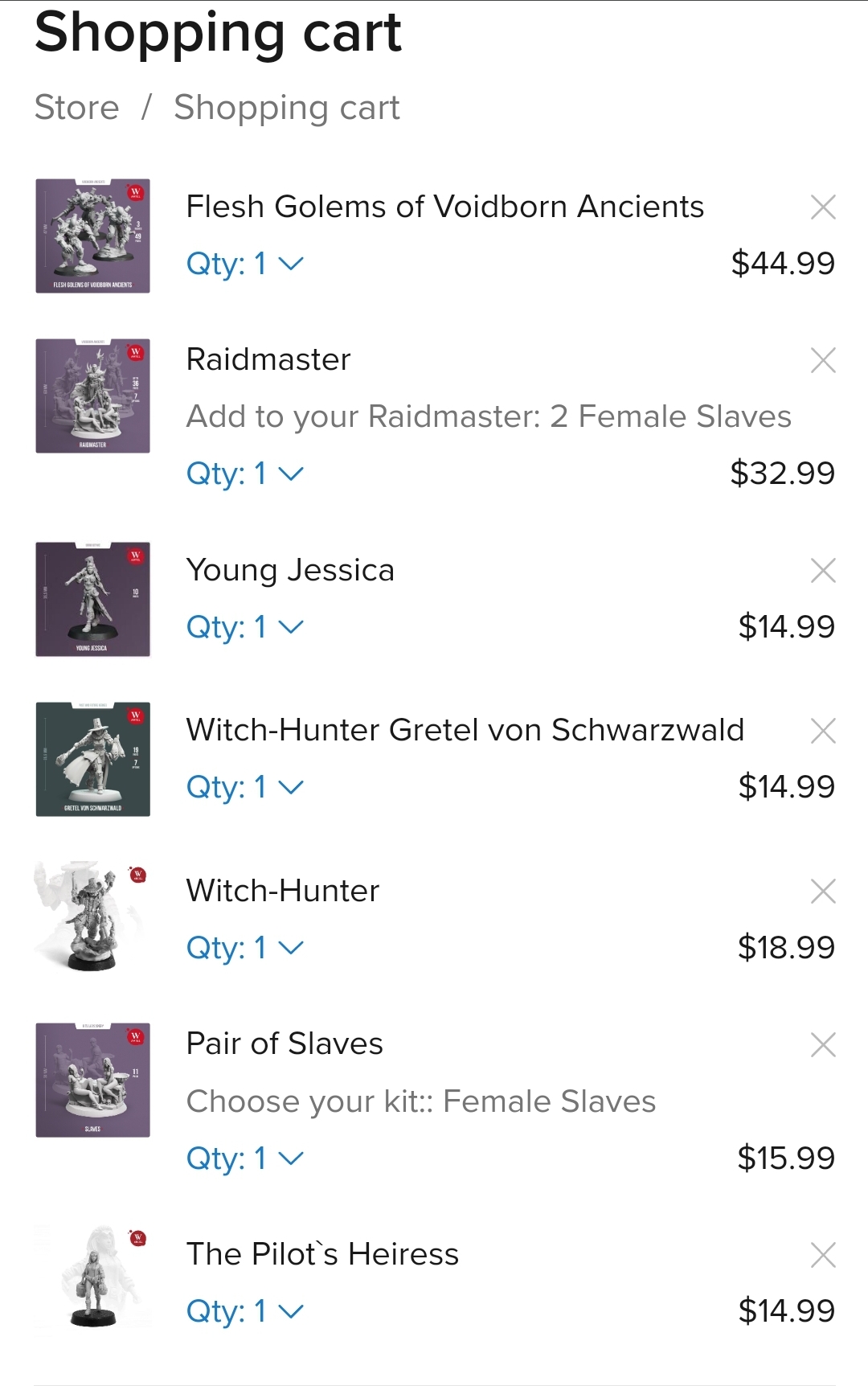
Task: Open Qty dropdown for Gretel von Schwarzwald
Action: [245, 787]
